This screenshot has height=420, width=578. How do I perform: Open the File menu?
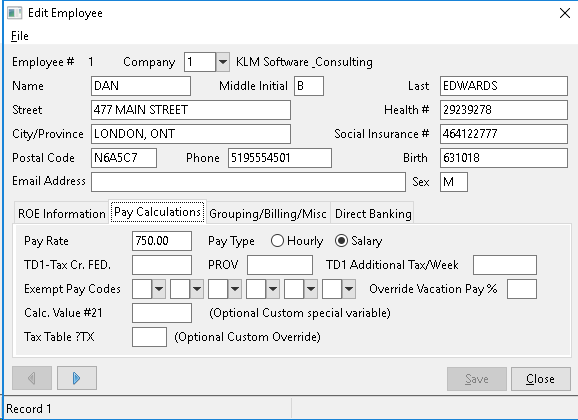click(x=20, y=36)
